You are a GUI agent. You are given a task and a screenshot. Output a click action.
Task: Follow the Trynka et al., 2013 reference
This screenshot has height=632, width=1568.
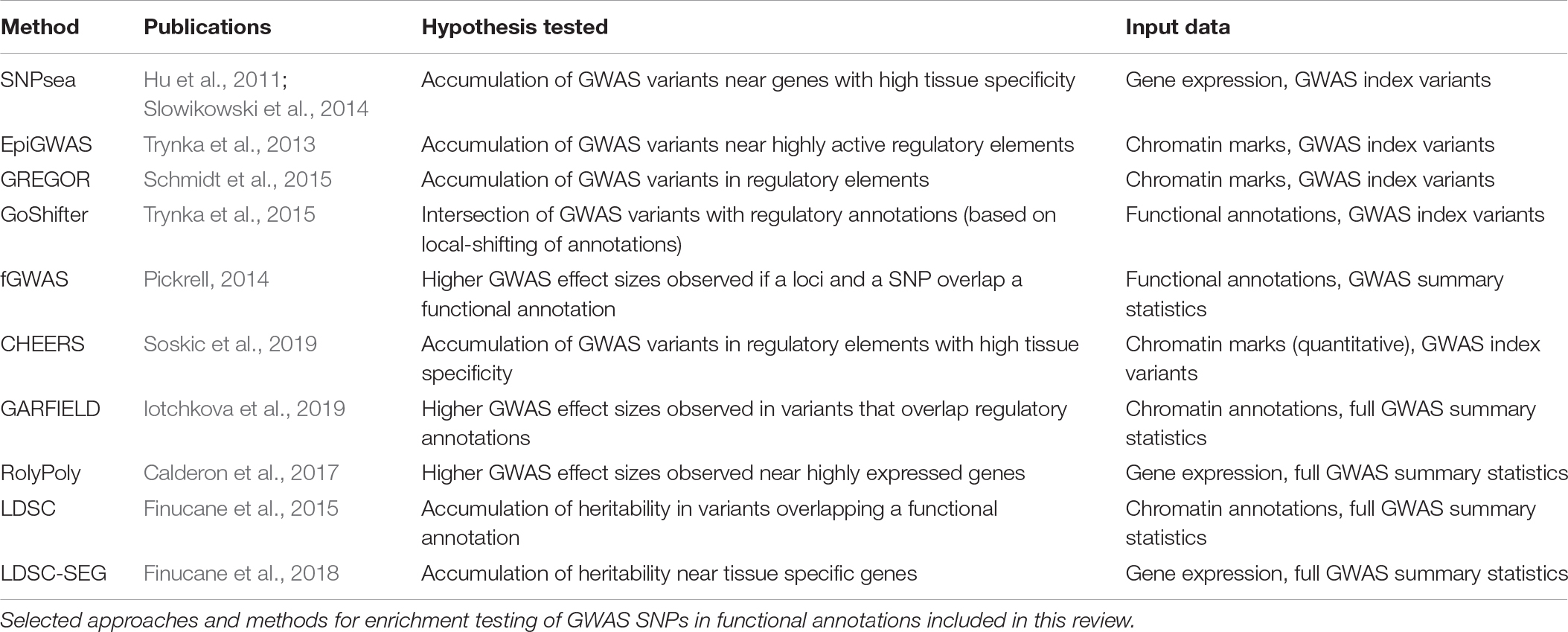click(x=229, y=144)
